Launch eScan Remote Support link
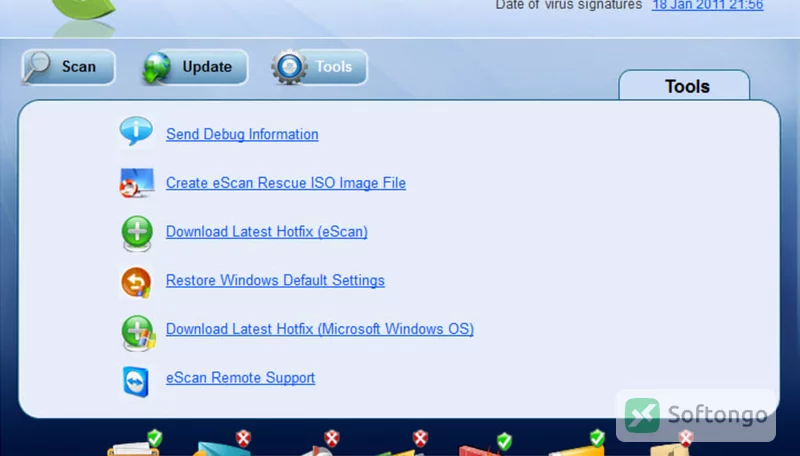 [240, 377]
